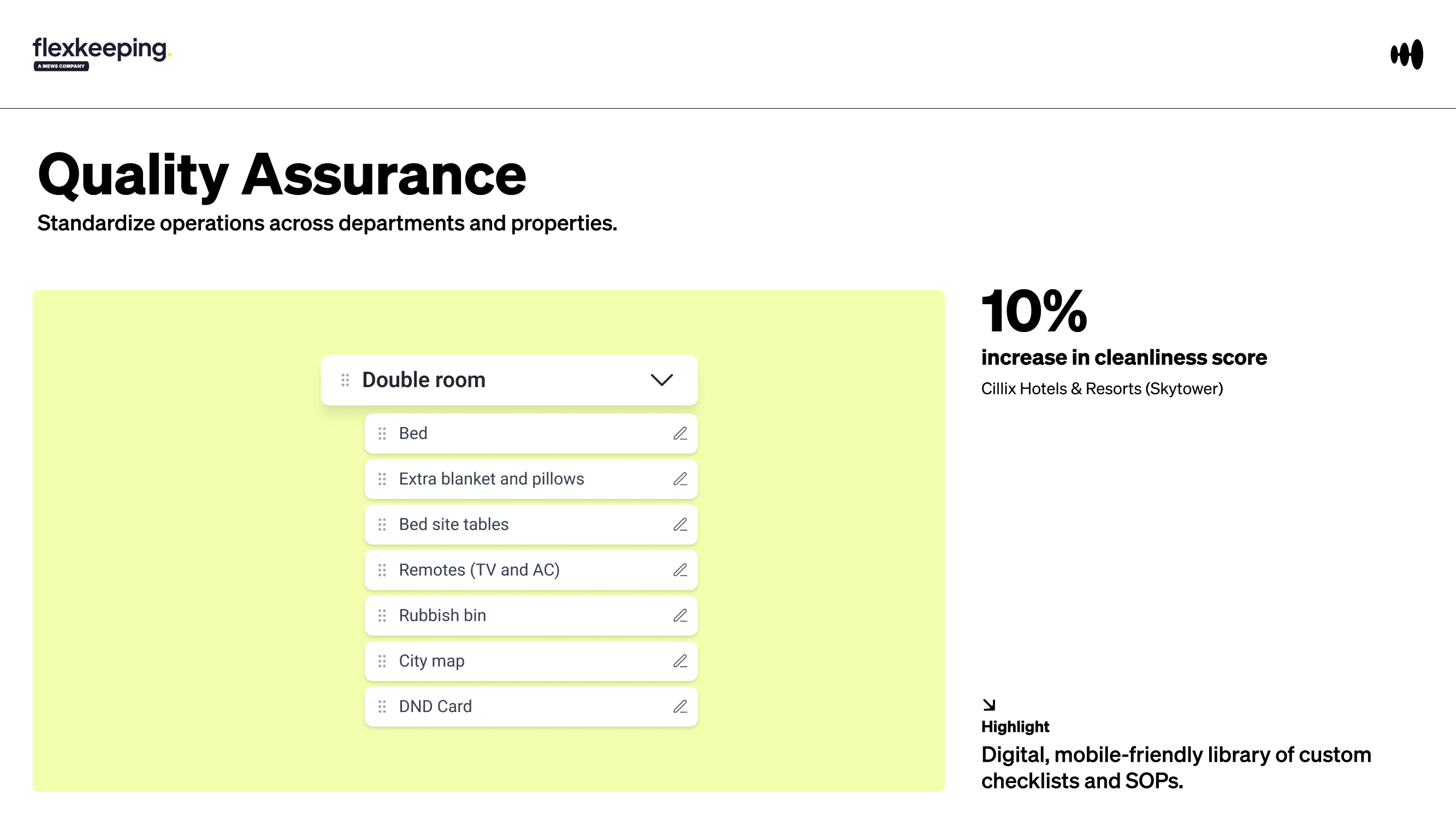Select the Bed site tables row

453,525
